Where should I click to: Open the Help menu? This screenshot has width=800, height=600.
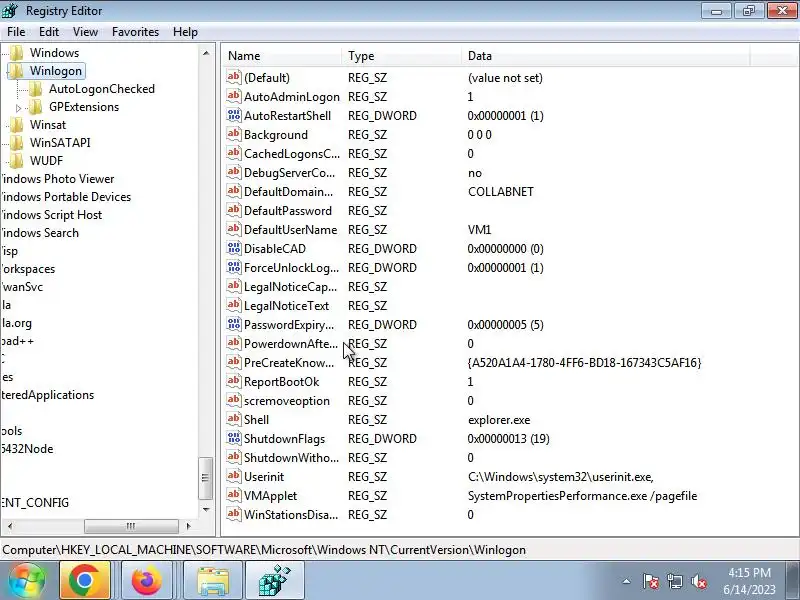(x=185, y=32)
